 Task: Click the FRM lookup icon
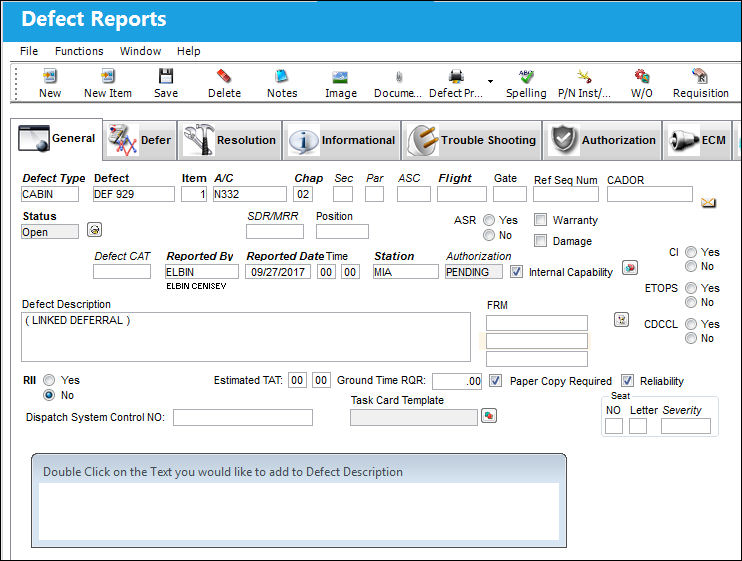[x=621, y=320]
